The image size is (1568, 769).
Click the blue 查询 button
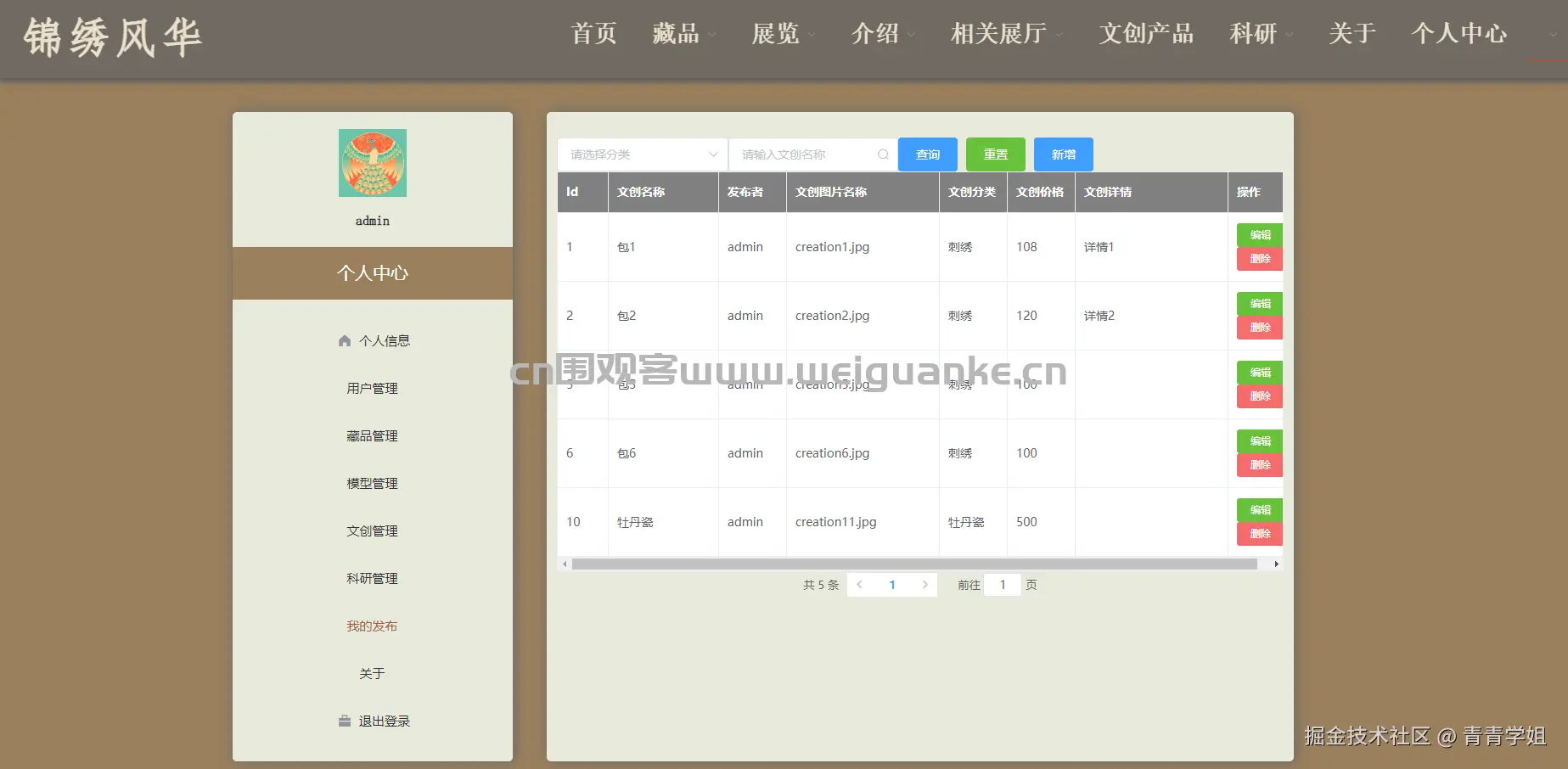coord(928,154)
